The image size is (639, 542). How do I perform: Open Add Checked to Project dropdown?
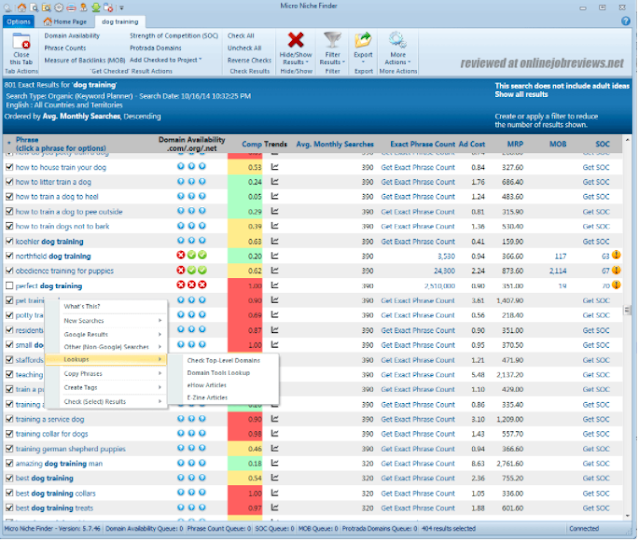click(x=165, y=60)
